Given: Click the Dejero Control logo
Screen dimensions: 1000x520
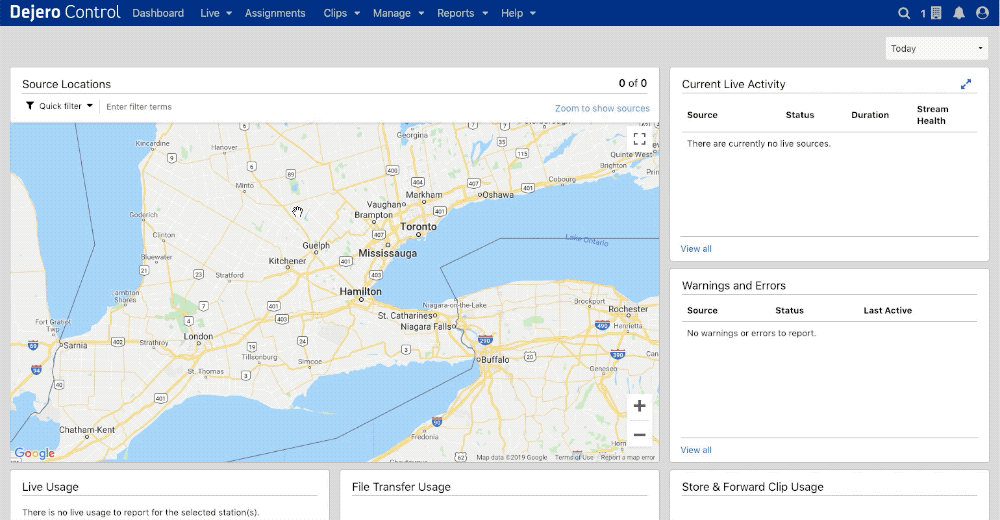Looking at the screenshot, I should click(64, 12).
